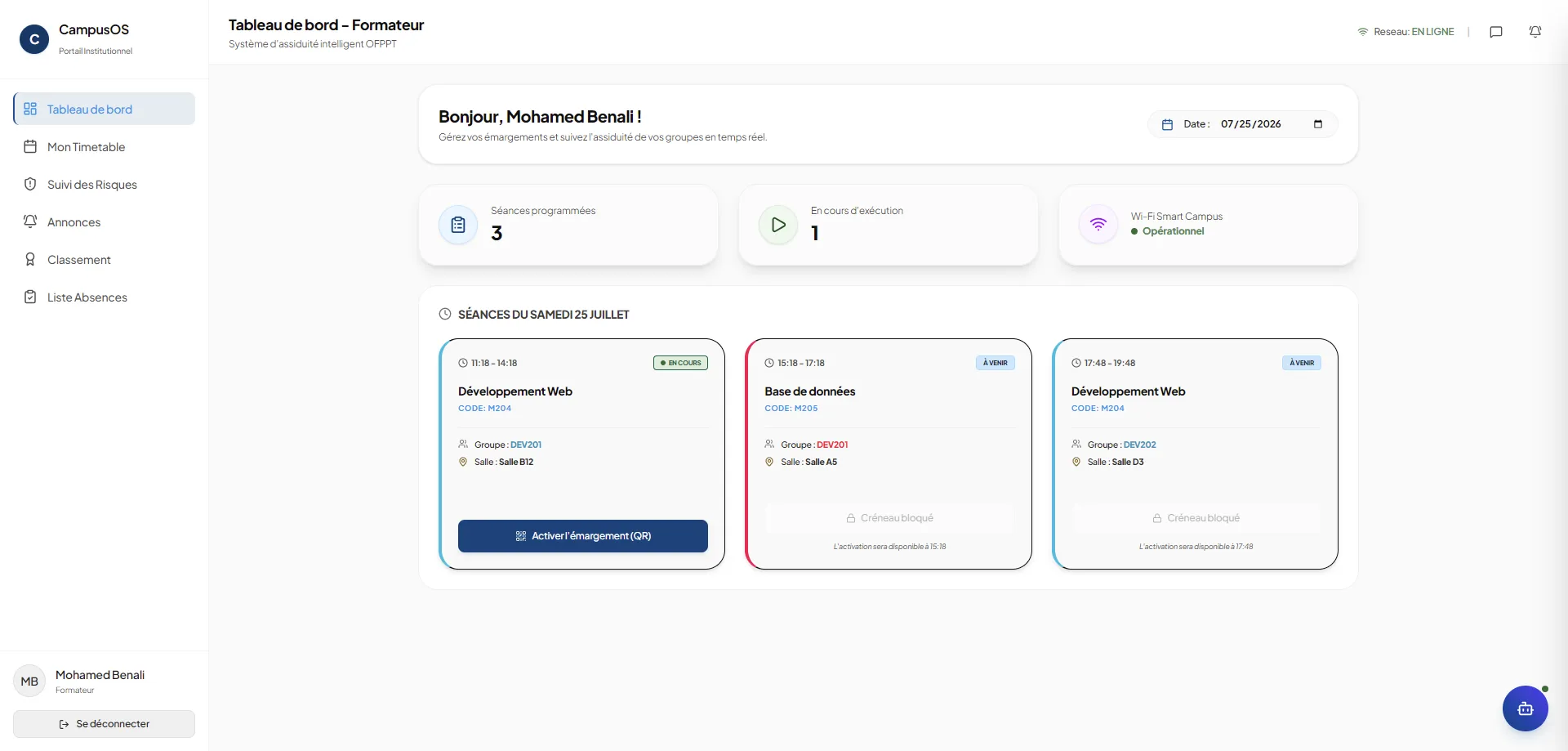Click the Séances programmées count 3
Image resolution: width=1568 pixels, height=751 pixels.
pos(497,233)
